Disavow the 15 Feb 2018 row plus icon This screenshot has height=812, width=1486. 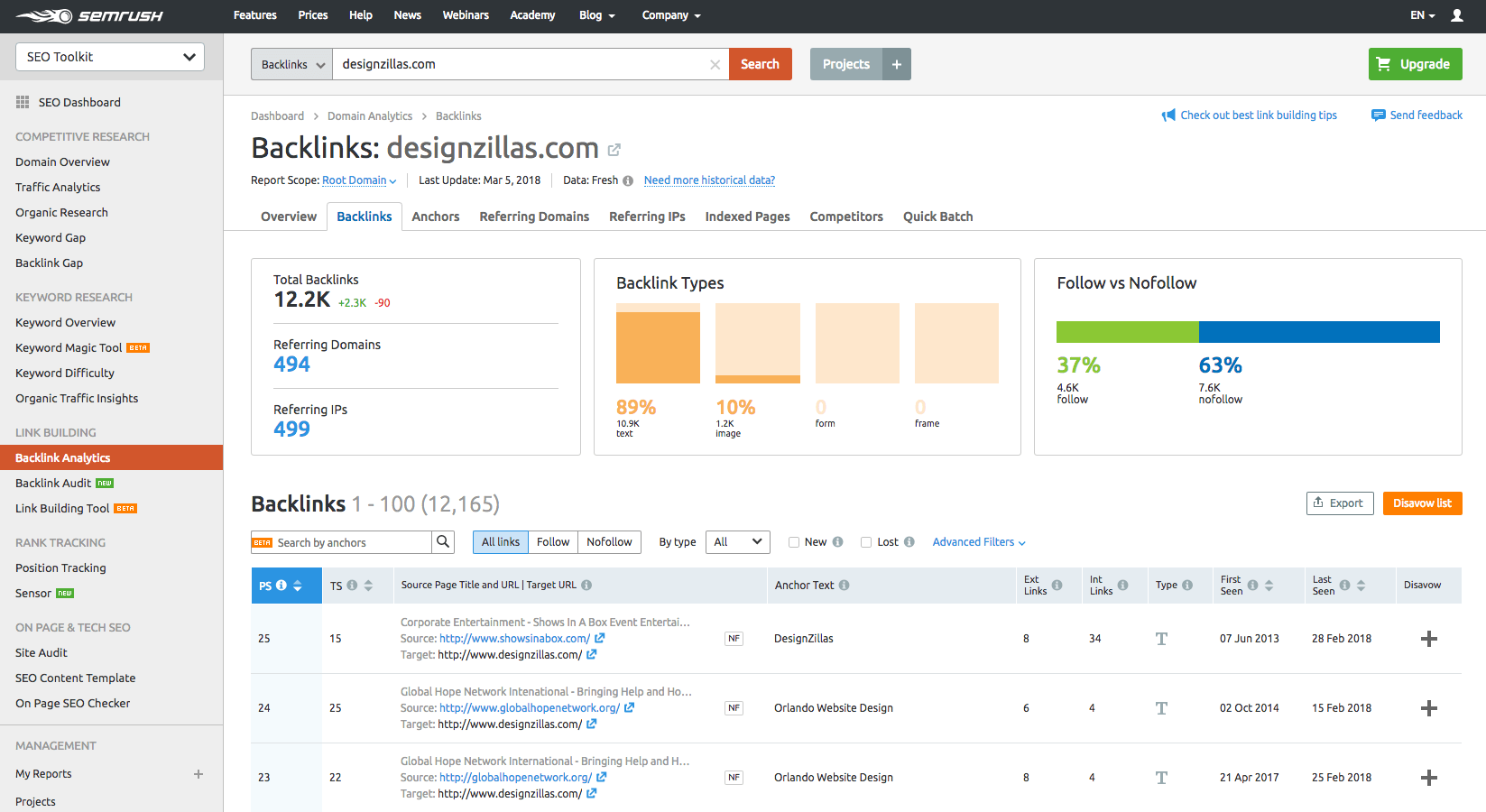pyautogui.click(x=1429, y=708)
